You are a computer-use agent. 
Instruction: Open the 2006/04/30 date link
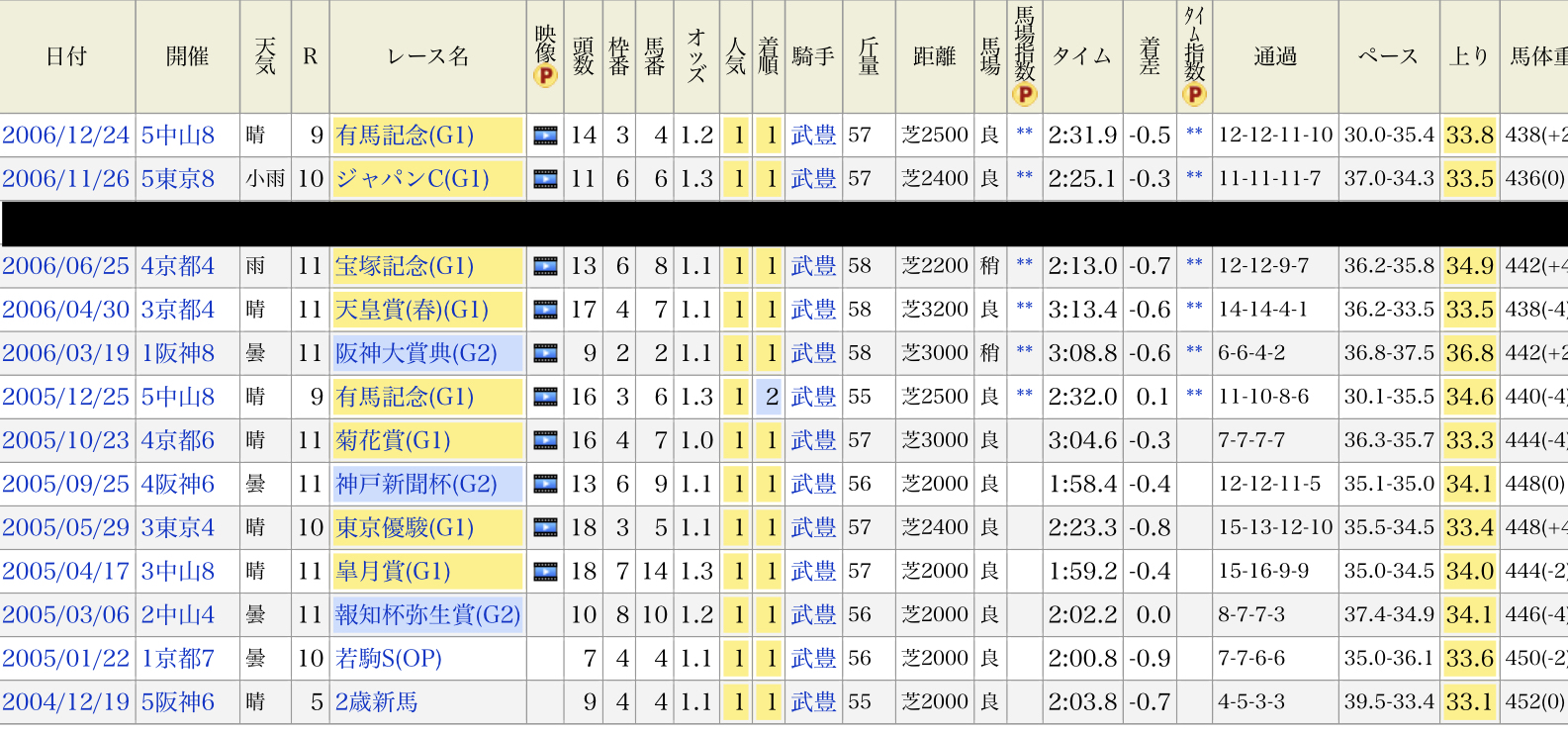point(66,310)
